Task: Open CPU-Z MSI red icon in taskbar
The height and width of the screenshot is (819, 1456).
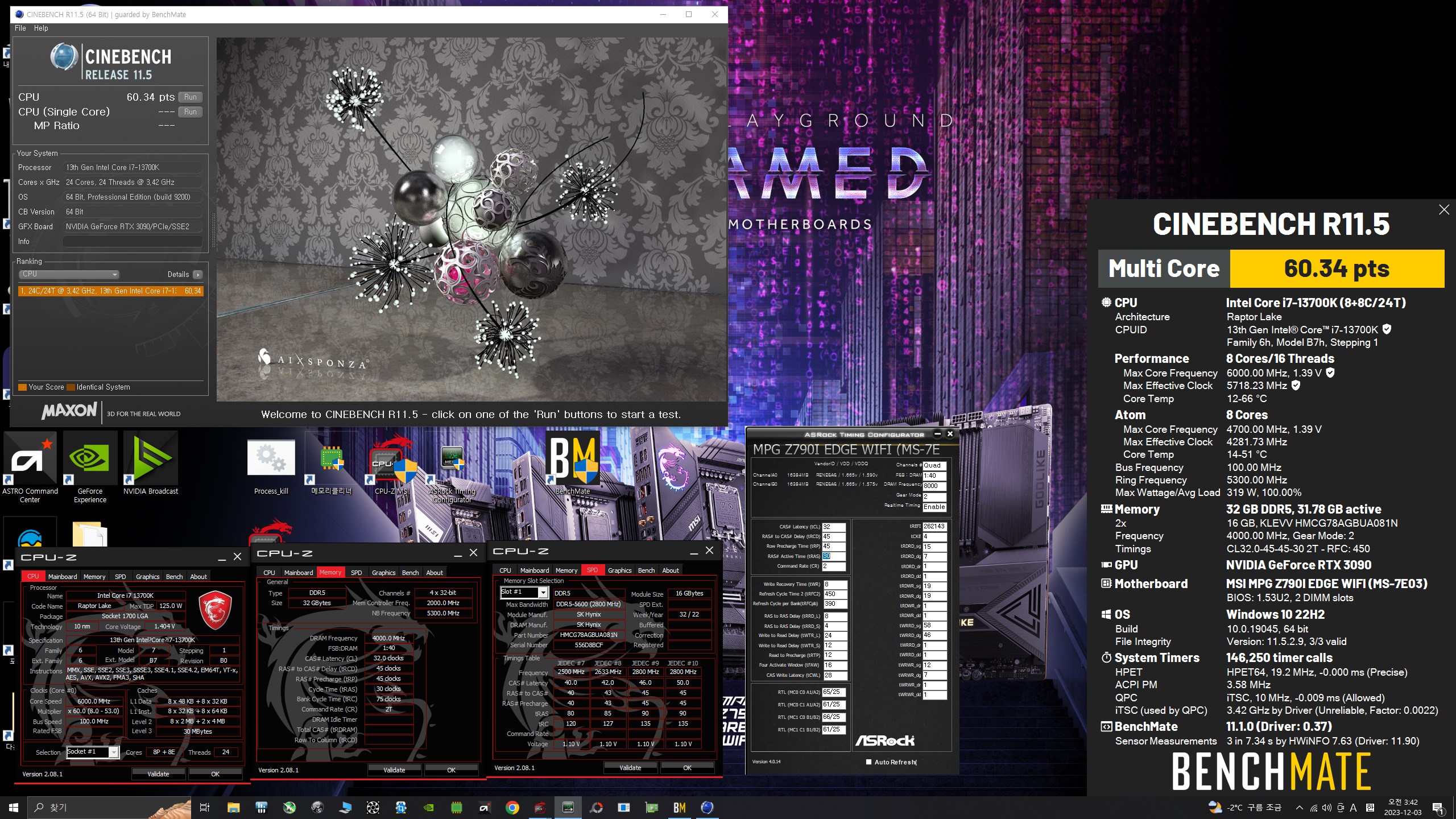Action: [540, 807]
